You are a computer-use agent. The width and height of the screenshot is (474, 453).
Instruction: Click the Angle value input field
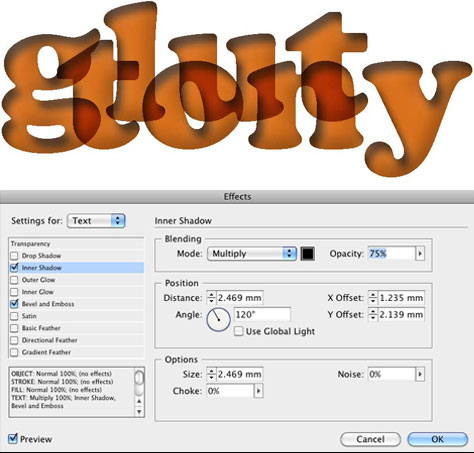click(262, 314)
